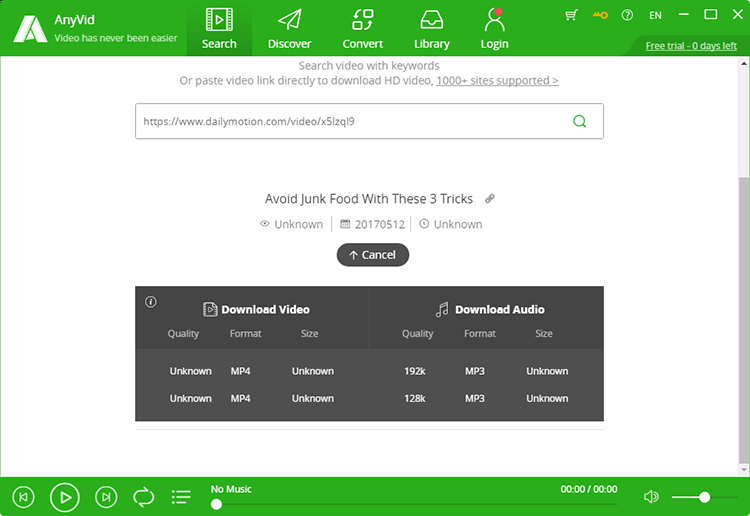Click the previous track button
The image size is (750, 516).
pyautogui.click(x=23, y=497)
